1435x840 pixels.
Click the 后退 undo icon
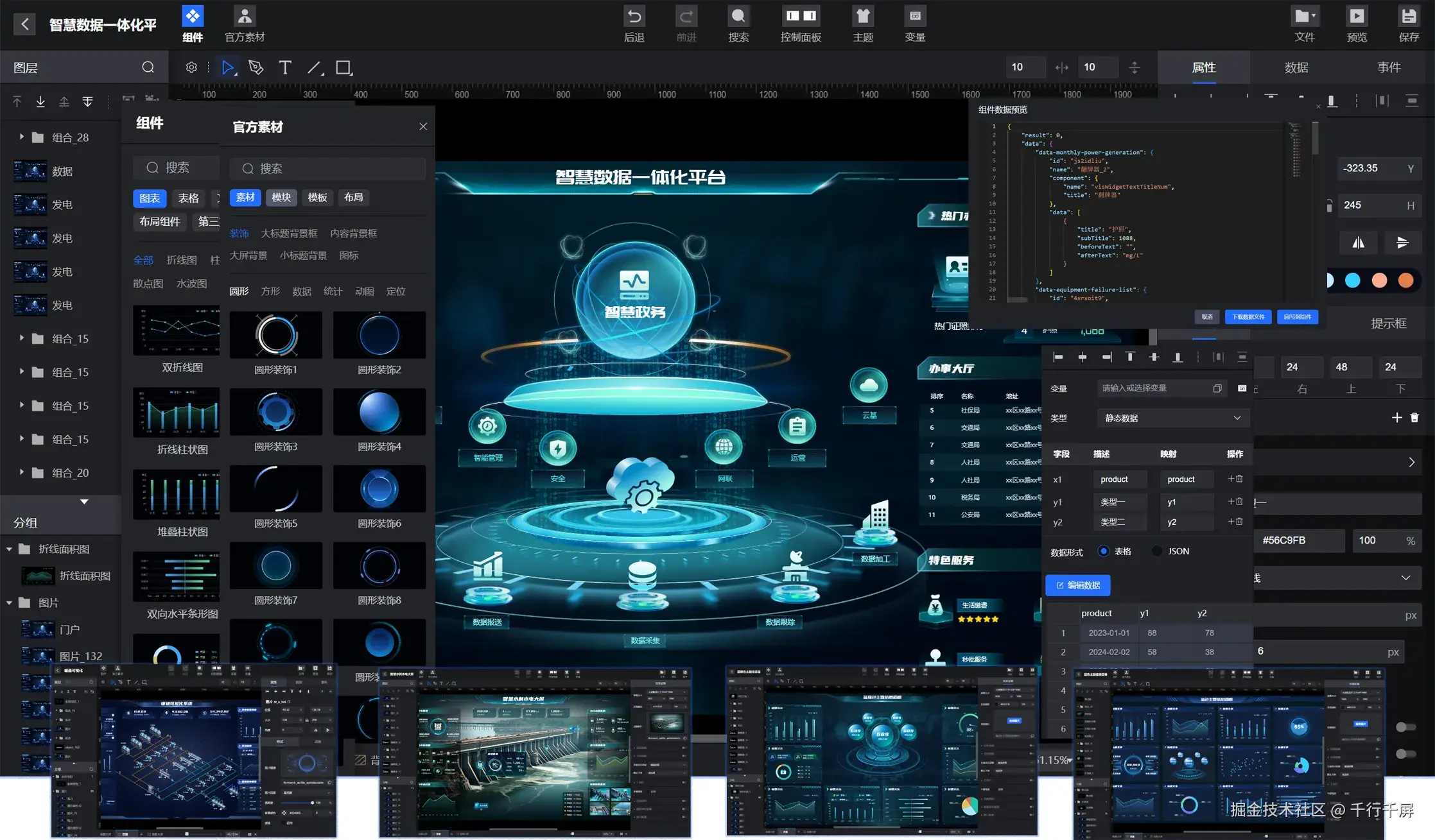click(634, 17)
